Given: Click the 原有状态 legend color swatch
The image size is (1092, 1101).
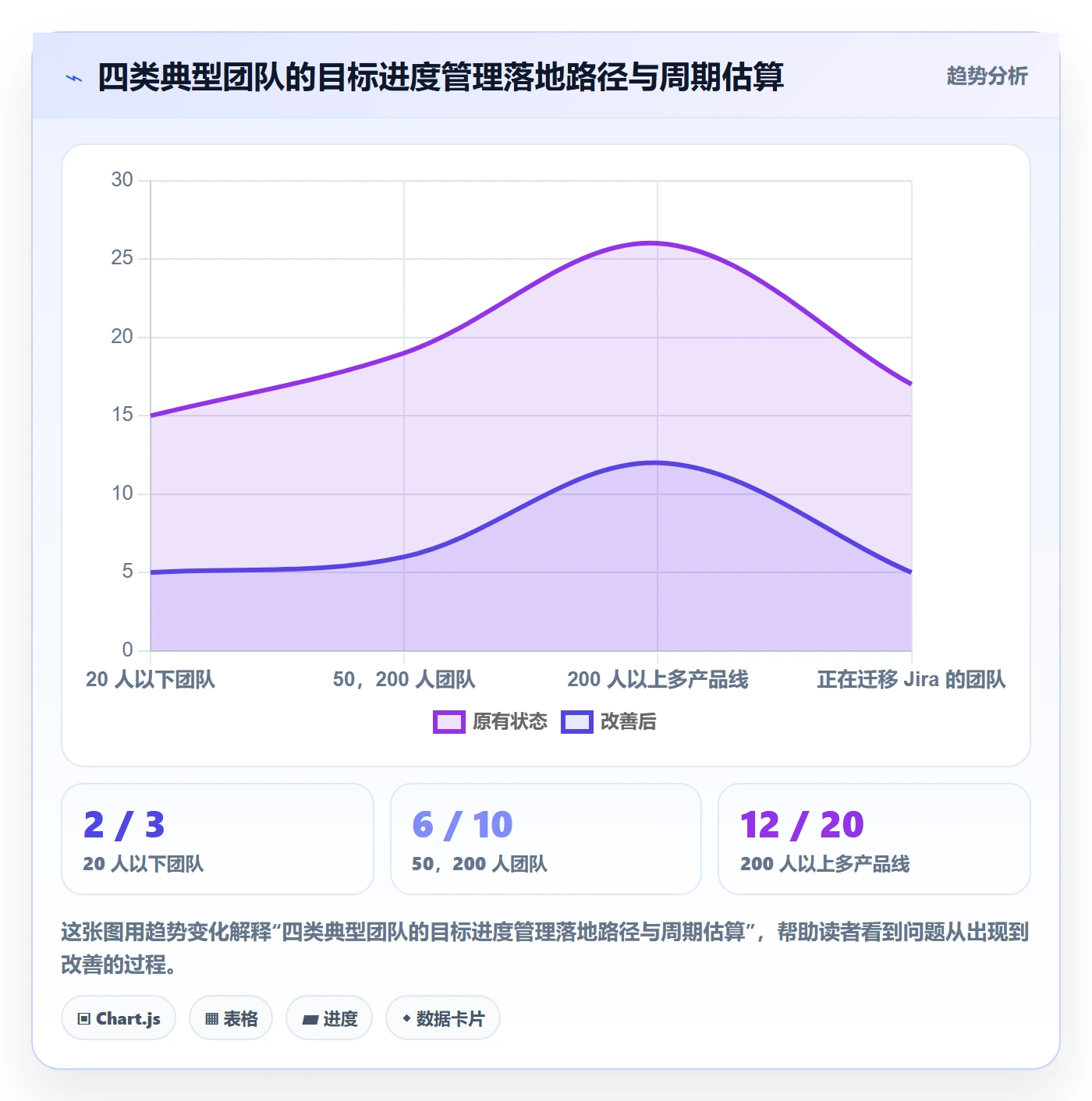Looking at the screenshot, I should tap(449, 722).
